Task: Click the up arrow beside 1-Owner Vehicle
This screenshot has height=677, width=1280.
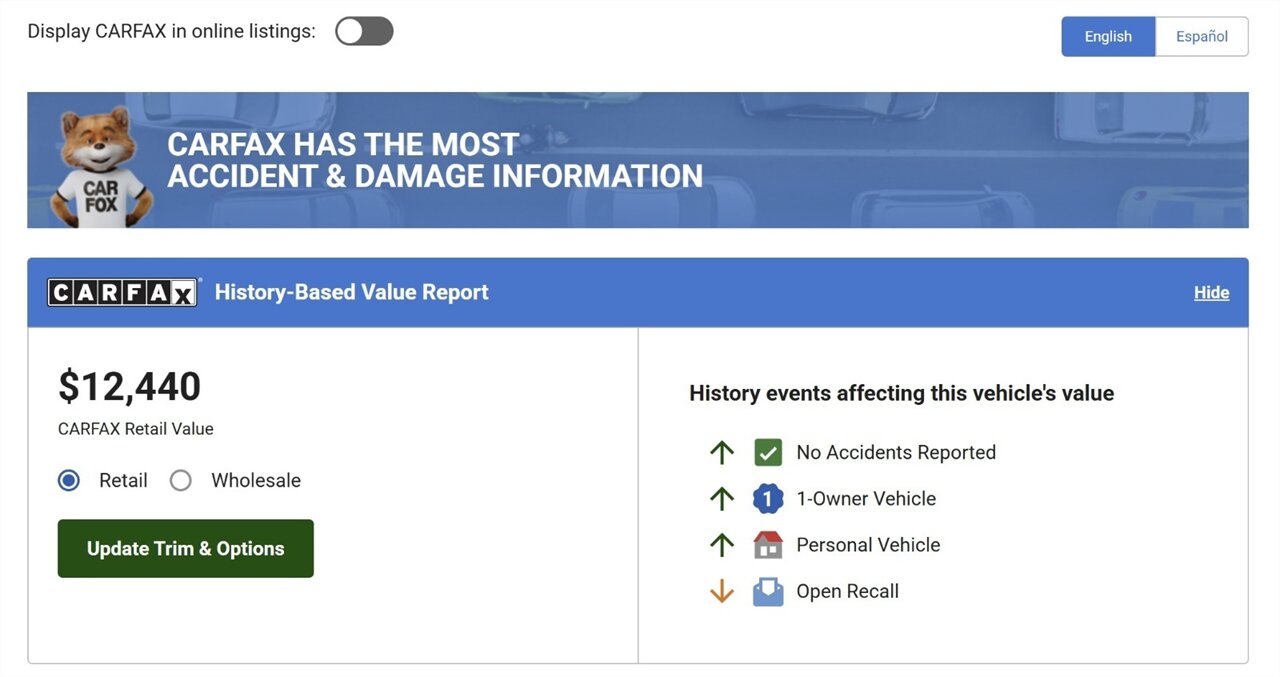Action: [x=722, y=499]
